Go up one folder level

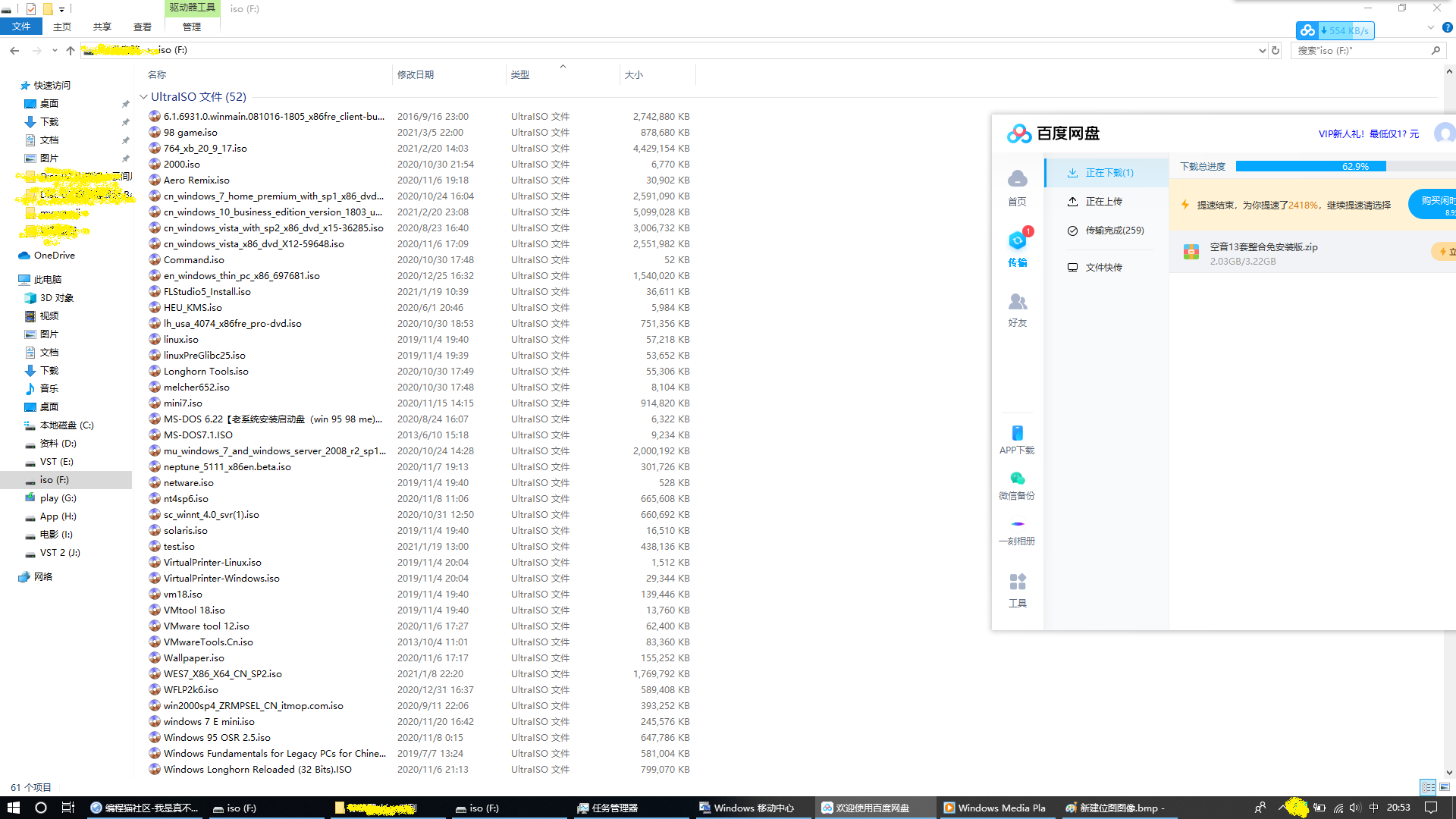click(x=71, y=50)
